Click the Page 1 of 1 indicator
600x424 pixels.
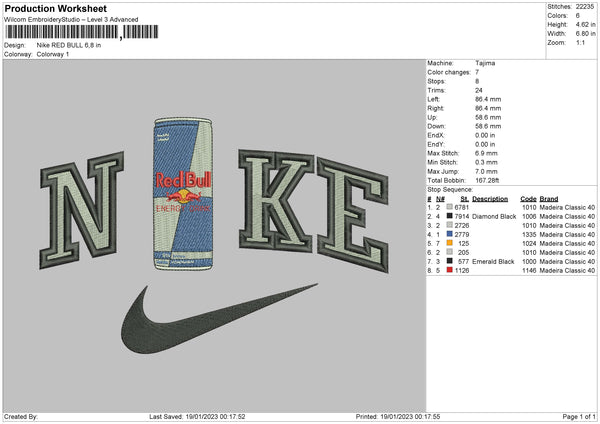coord(579,417)
